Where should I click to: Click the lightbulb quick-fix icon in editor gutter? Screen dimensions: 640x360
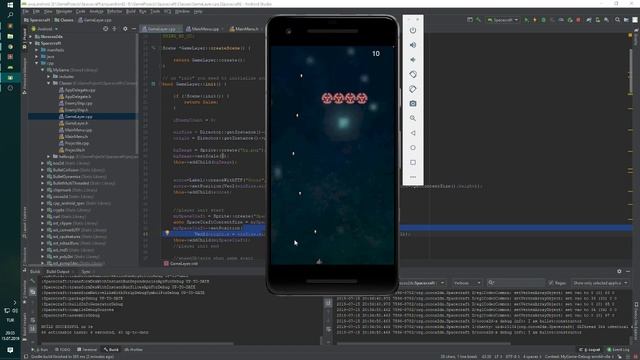click(x=167, y=233)
